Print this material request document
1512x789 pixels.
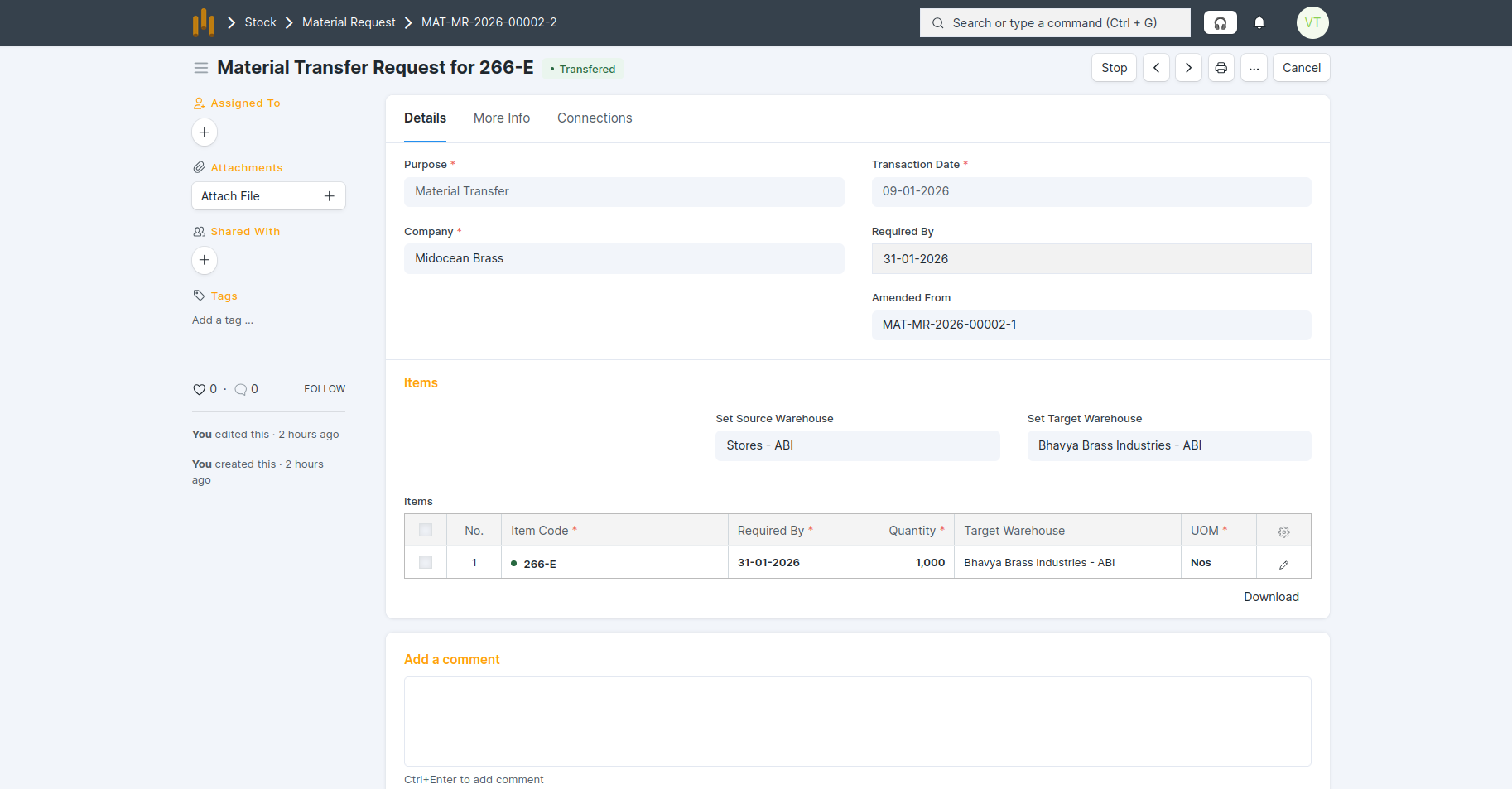(x=1221, y=68)
